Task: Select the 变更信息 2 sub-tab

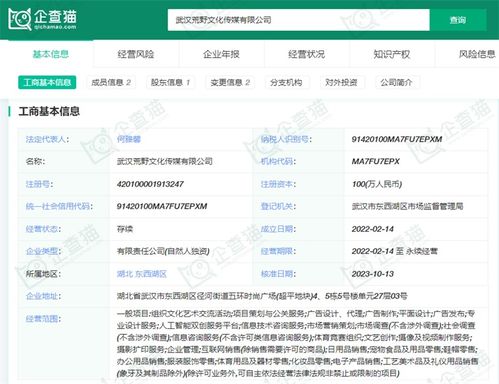Action: coord(230,82)
